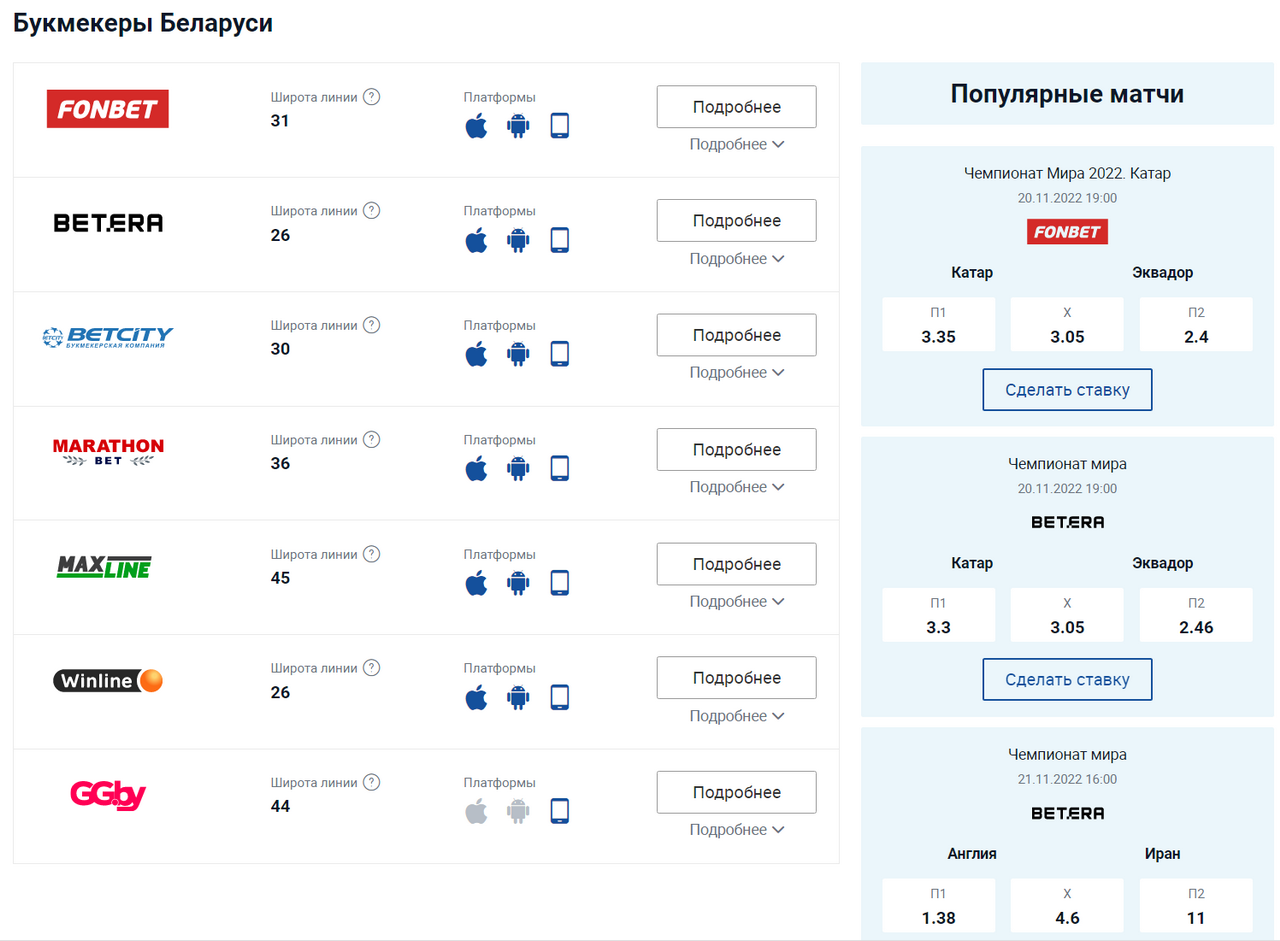Select П1 odds 3.35 for Катар at Fonbet
This screenshot has height=941, width=1280.
pyautogui.click(x=938, y=325)
